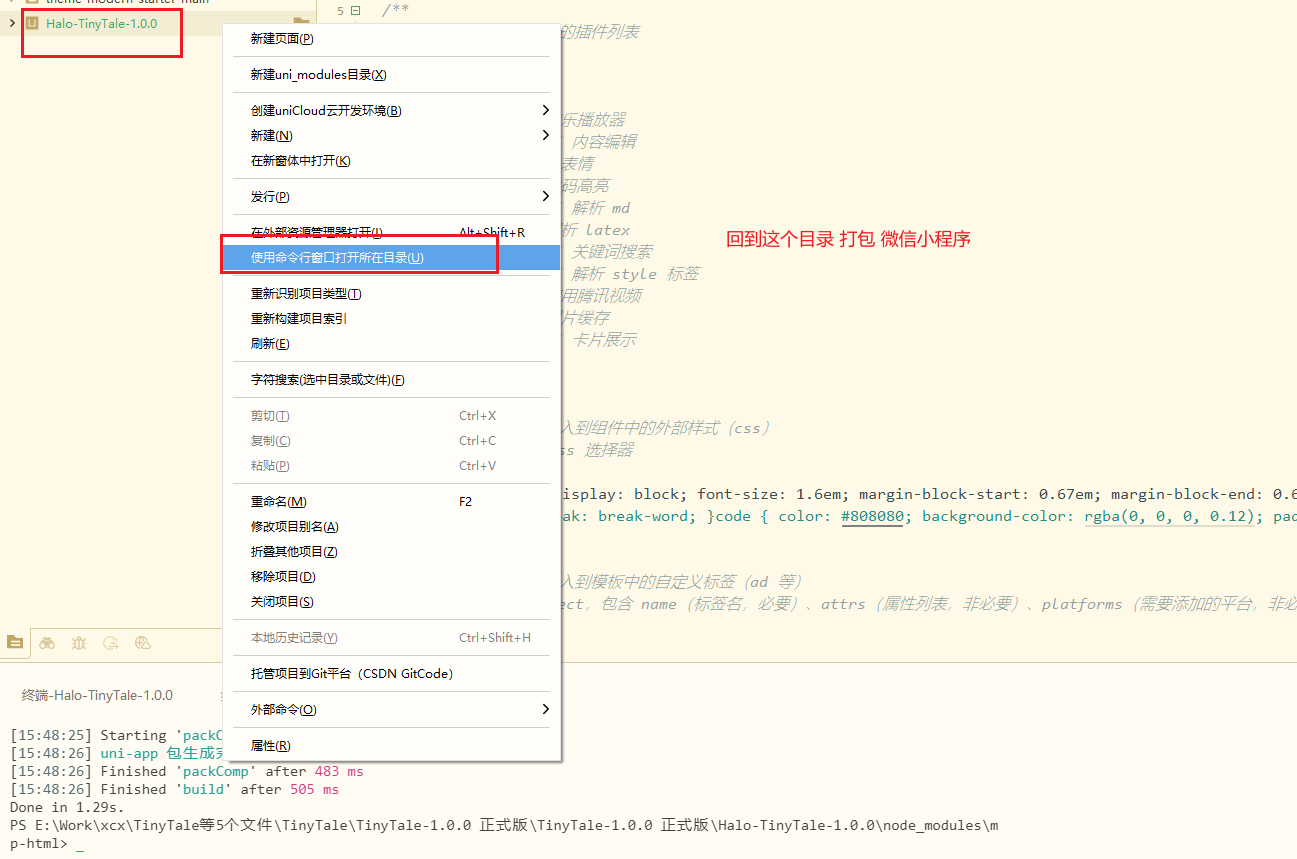Expand the 外部命令(O) submenu arrow
Screen dimensions: 1297x859
click(x=545, y=709)
